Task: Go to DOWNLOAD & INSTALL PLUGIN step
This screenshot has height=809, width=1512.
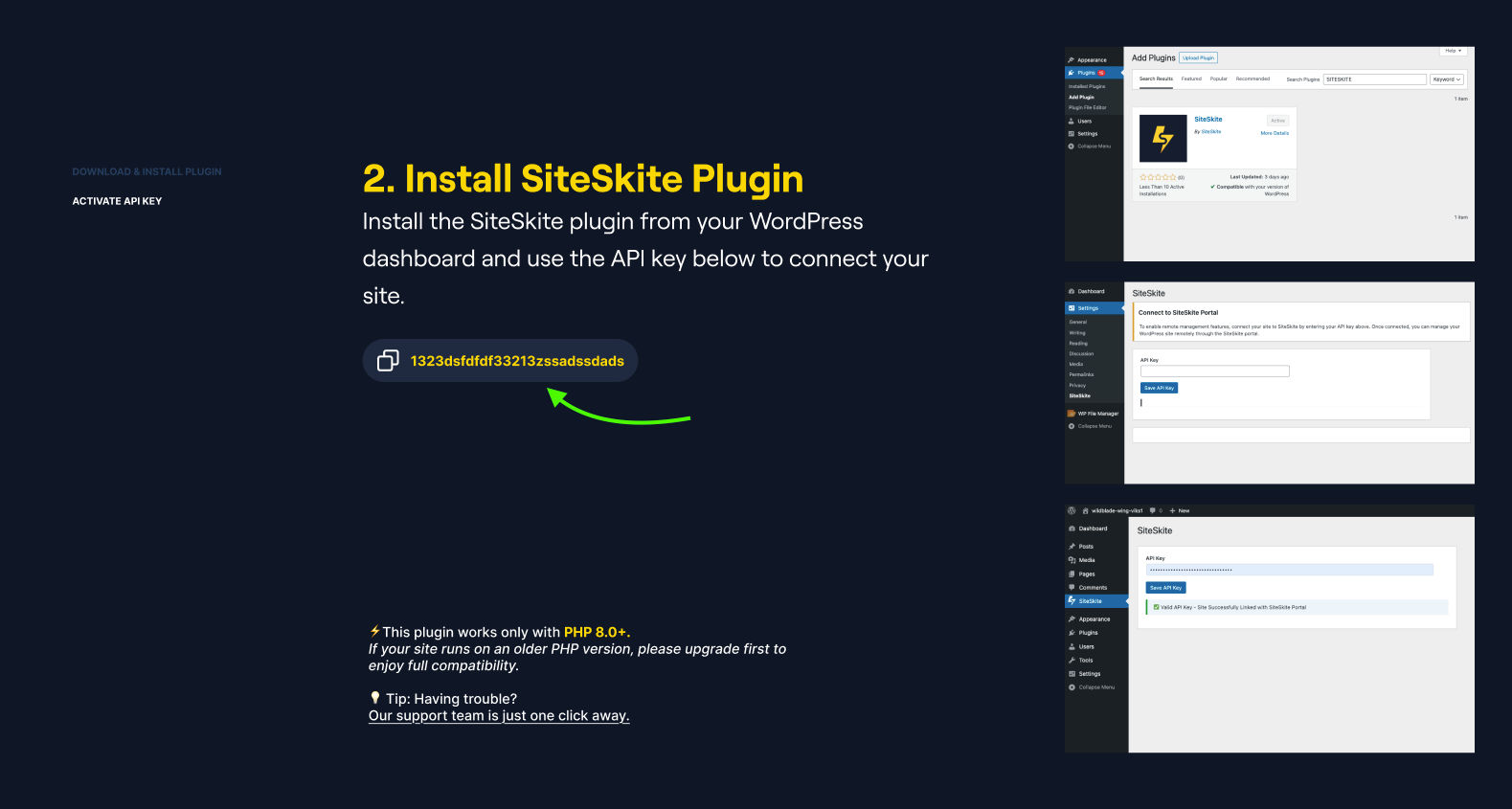Action: (147, 172)
